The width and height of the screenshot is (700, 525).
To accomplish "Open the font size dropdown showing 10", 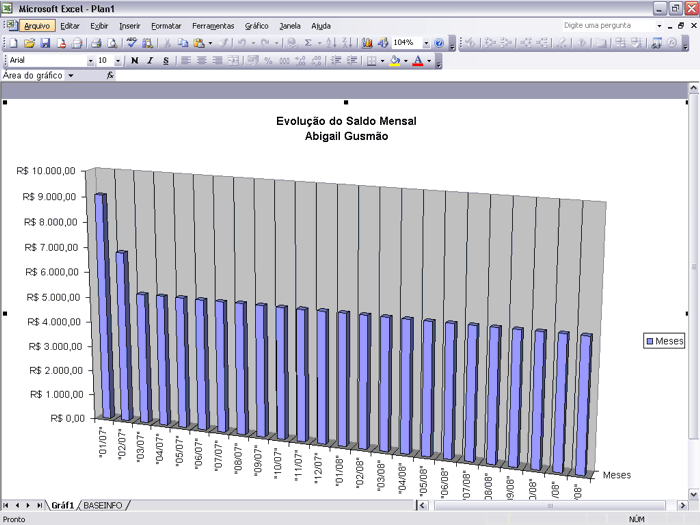I will tap(118, 61).
